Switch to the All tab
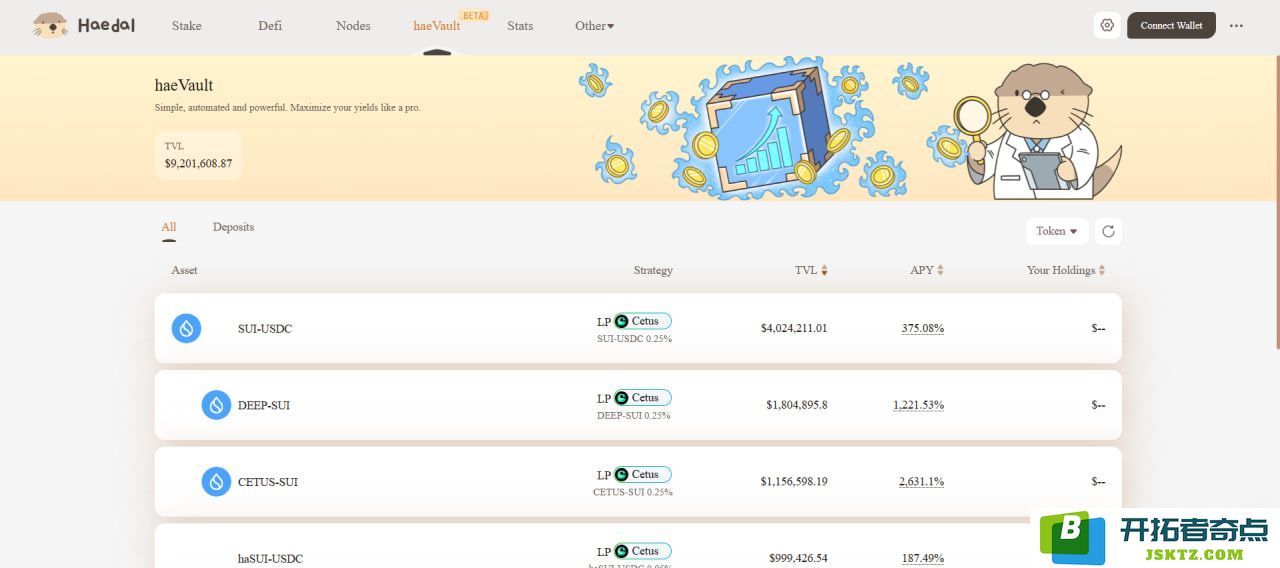1280x568 pixels. point(169,227)
